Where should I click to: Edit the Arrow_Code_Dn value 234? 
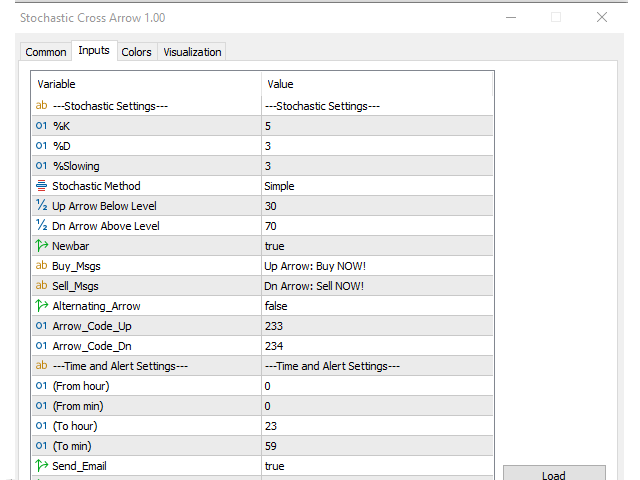(x=377, y=346)
